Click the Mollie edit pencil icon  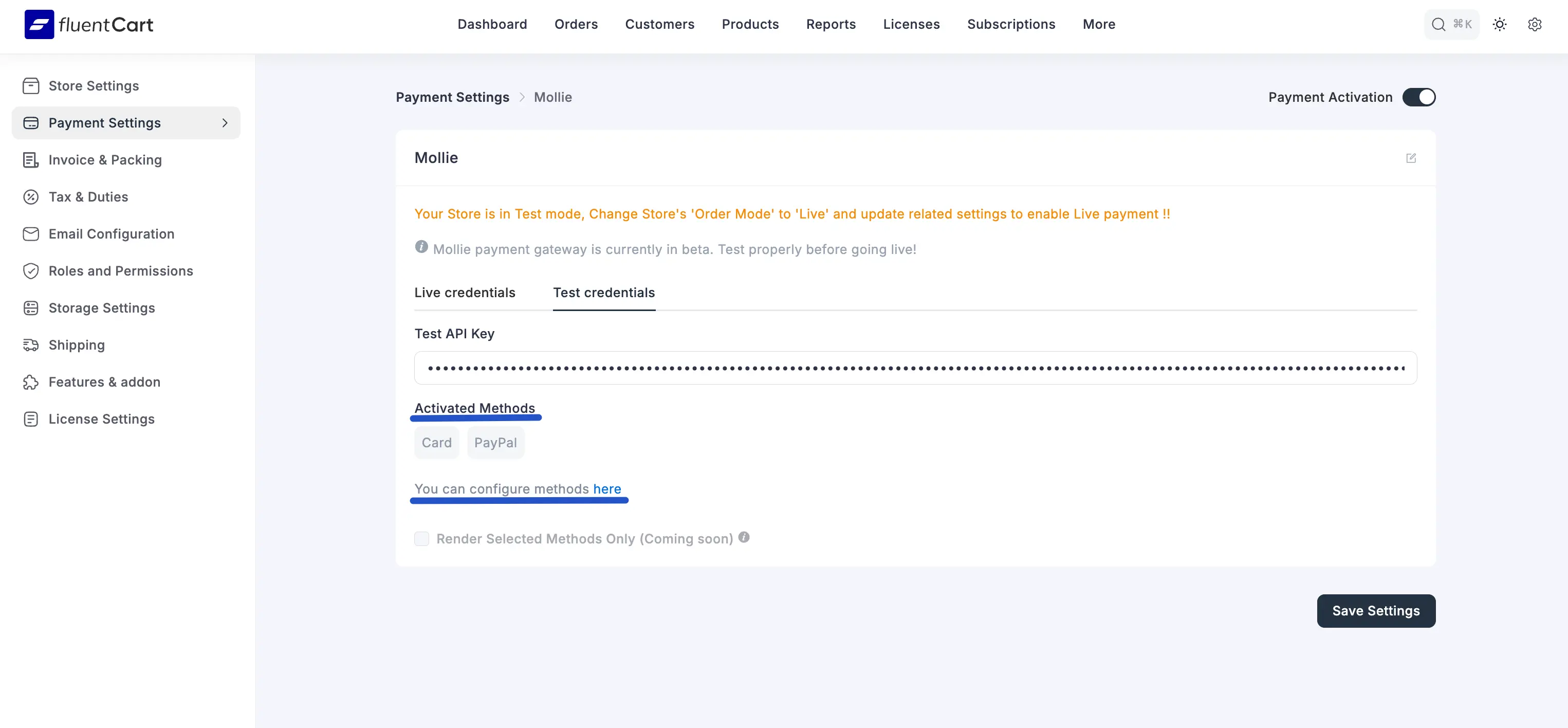click(1411, 158)
